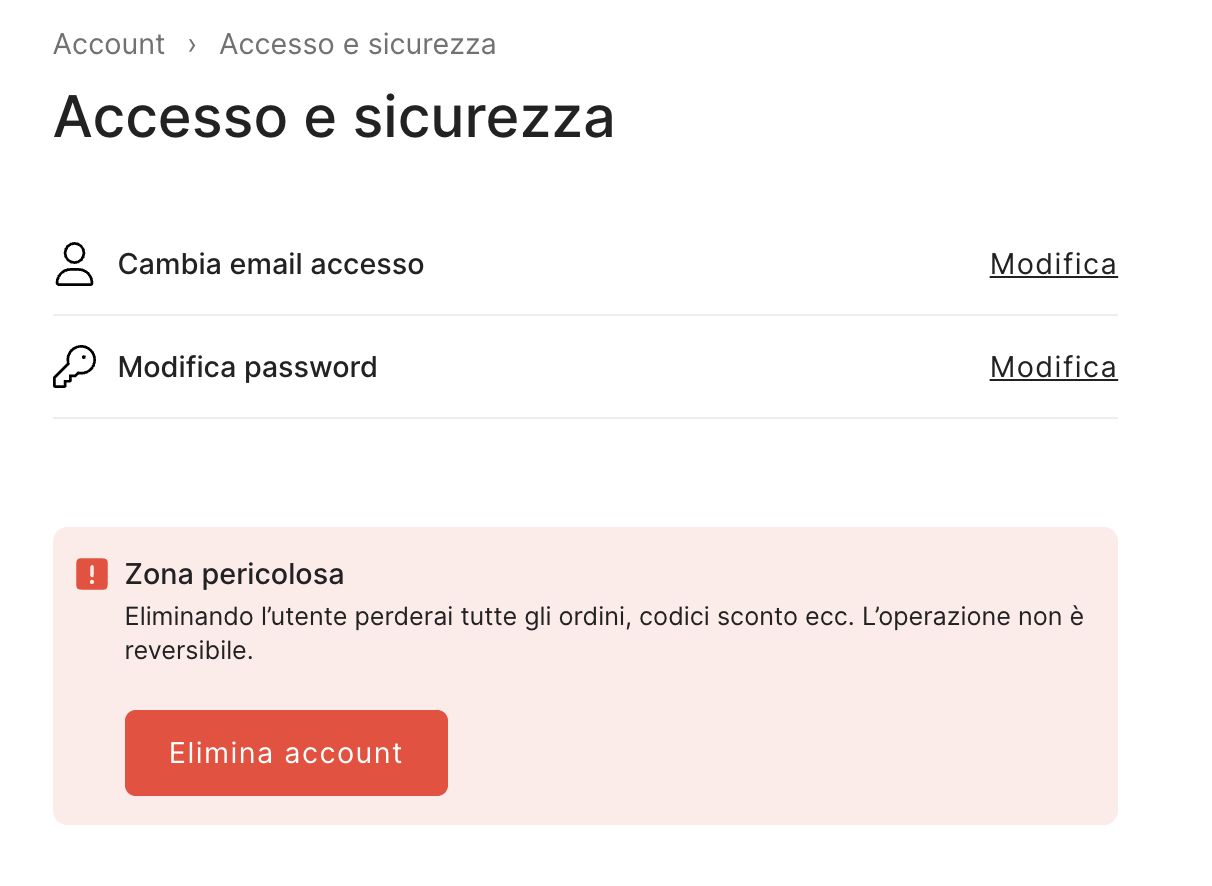Click the large Accesso e sicurezza page title
1212x886 pixels.
334,117
